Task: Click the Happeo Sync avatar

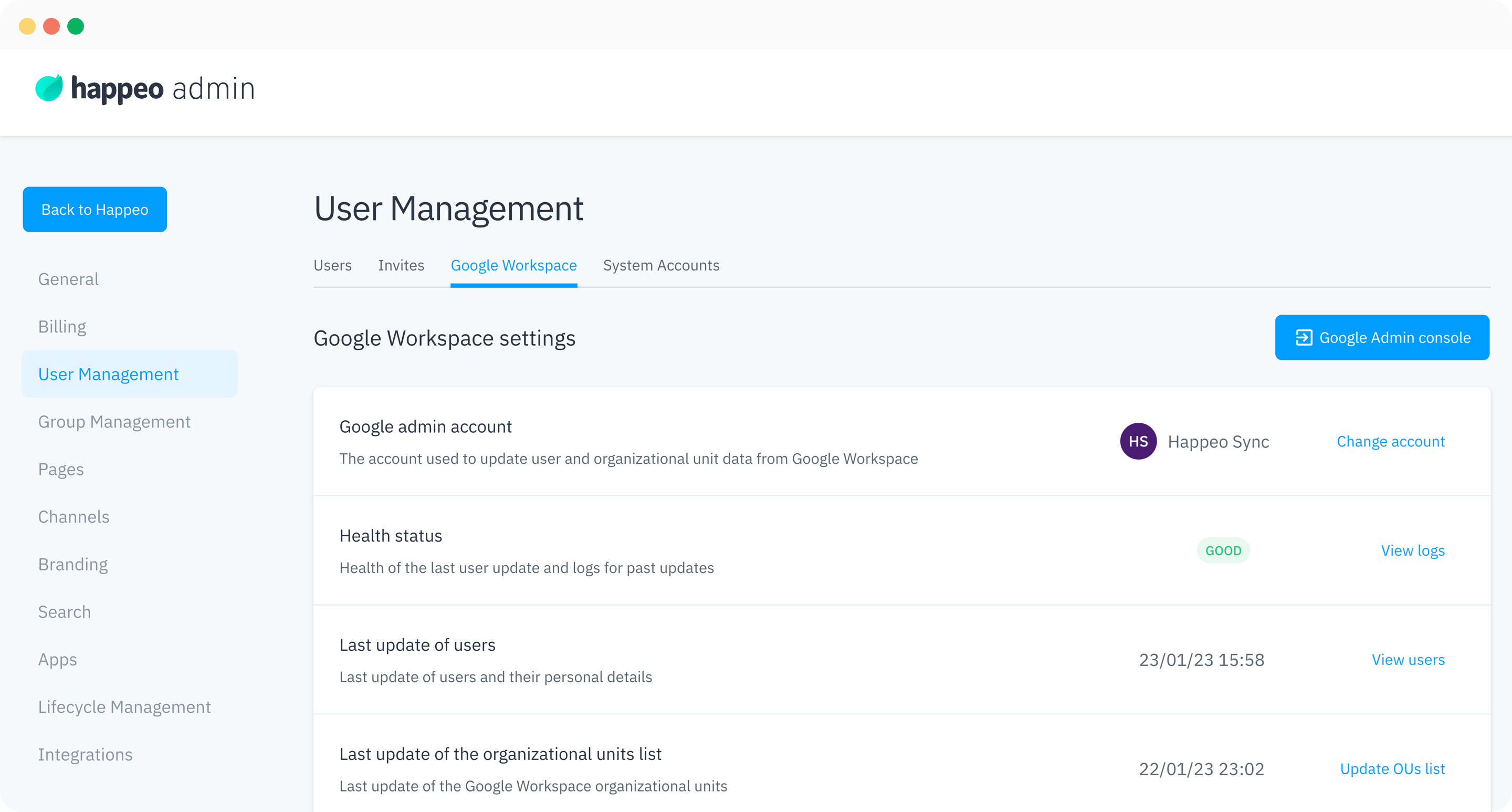Action: pyautogui.click(x=1138, y=441)
